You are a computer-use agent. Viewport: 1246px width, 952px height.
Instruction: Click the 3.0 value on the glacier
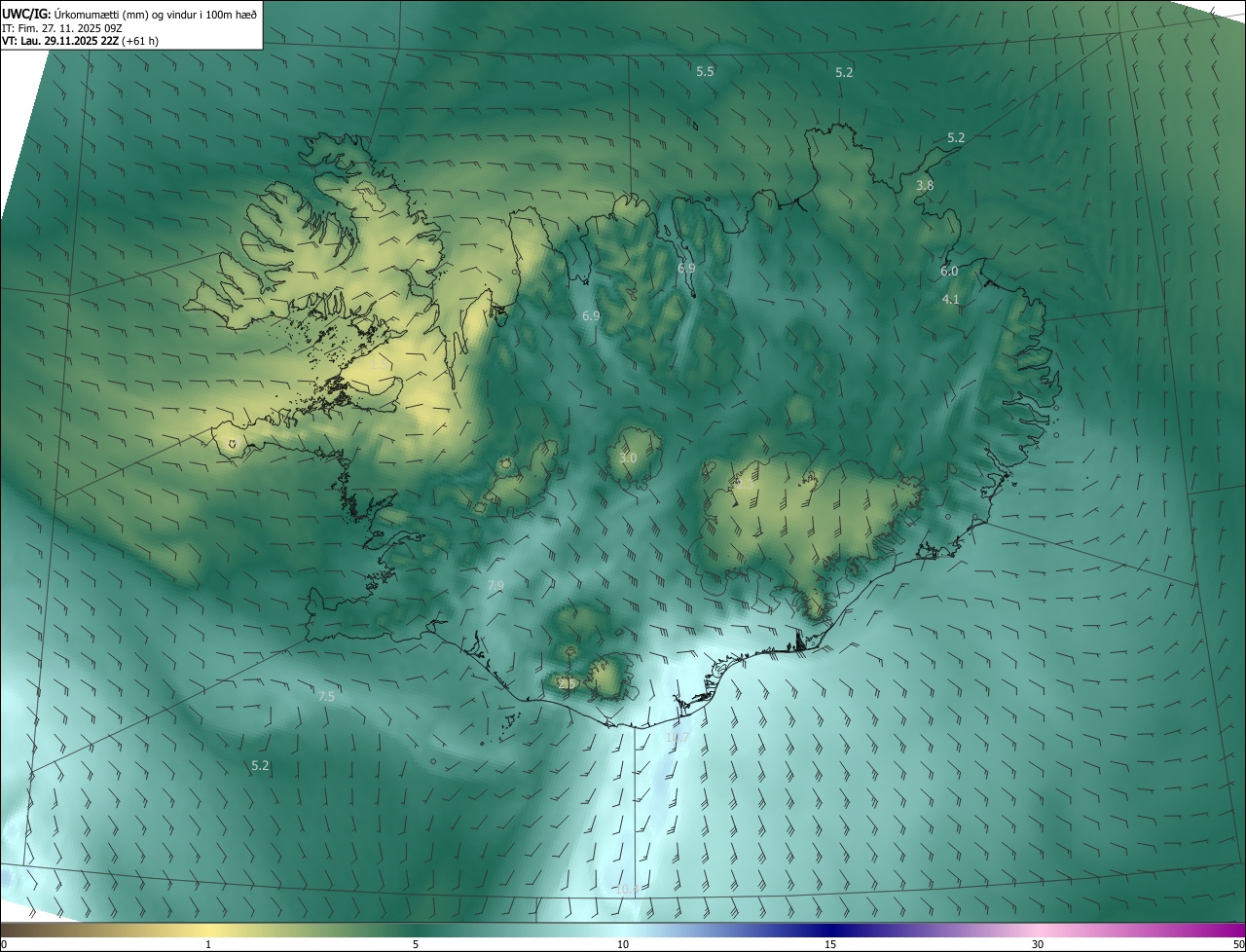click(x=628, y=458)
